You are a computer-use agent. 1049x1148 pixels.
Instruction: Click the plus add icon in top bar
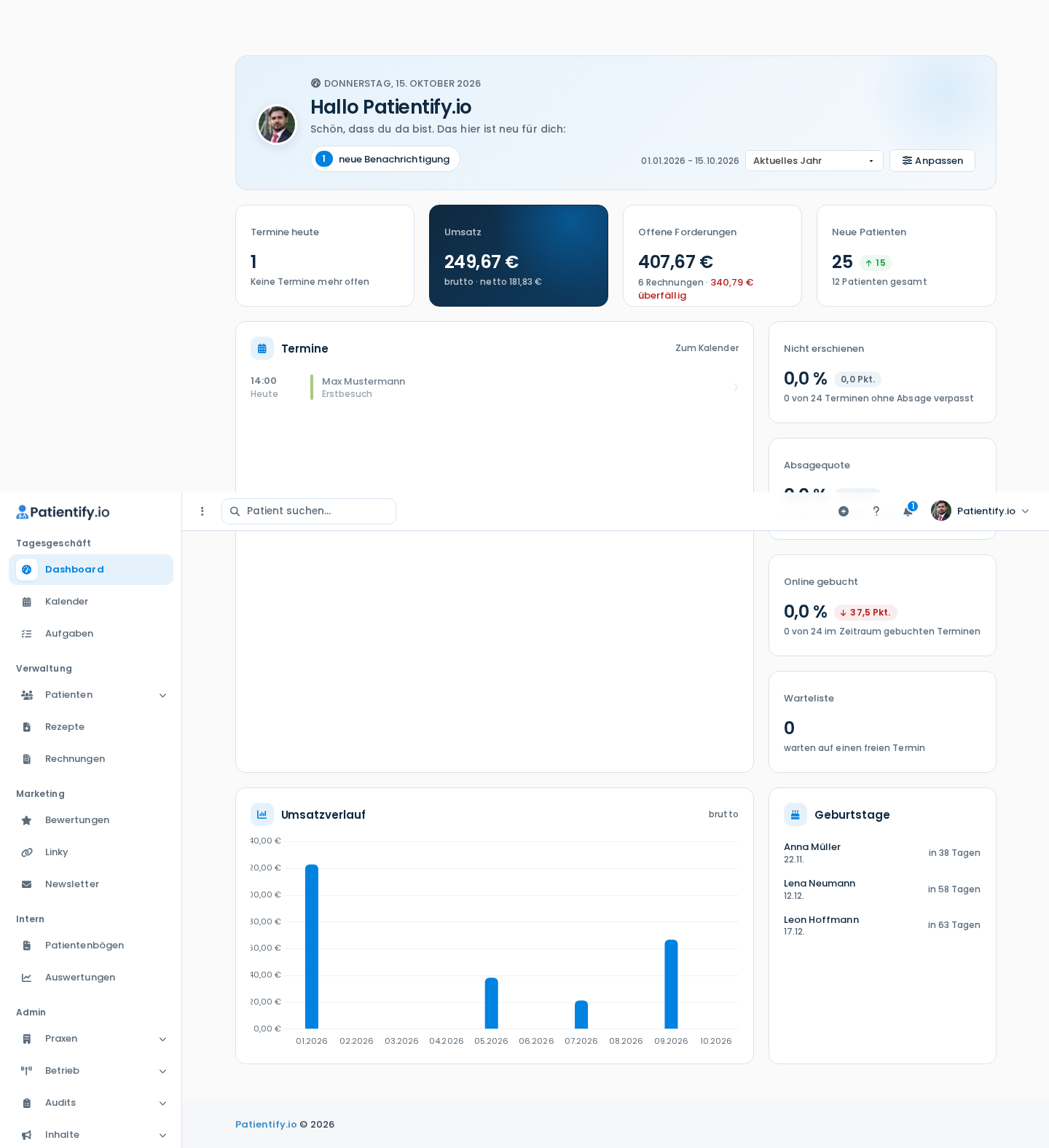[844, 511]
